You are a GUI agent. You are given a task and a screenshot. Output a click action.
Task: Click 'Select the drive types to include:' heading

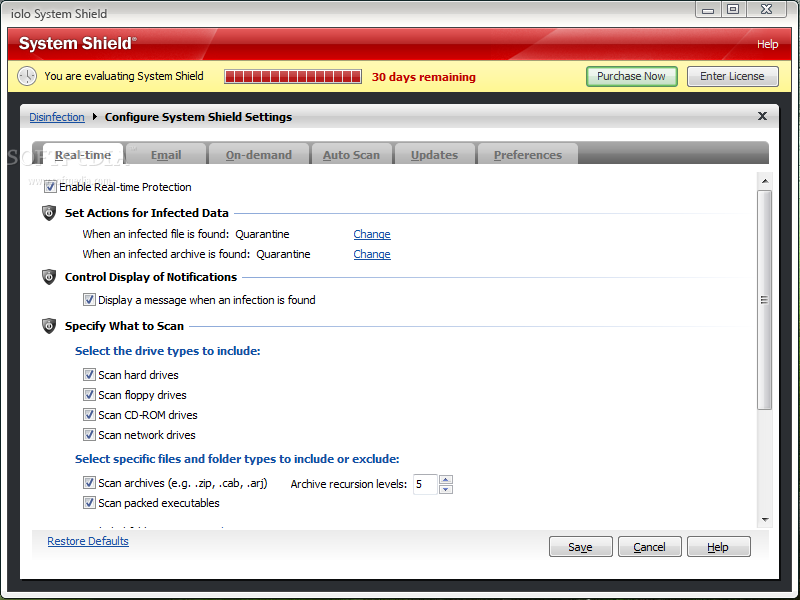pyautogui.click(x=167, y=351)
